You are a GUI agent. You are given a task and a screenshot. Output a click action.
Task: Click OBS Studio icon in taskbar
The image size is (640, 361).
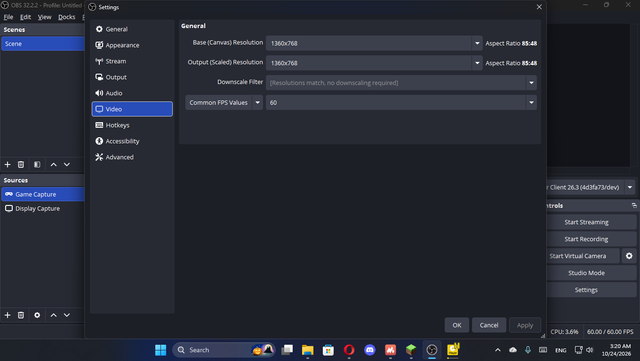point(432,350)
